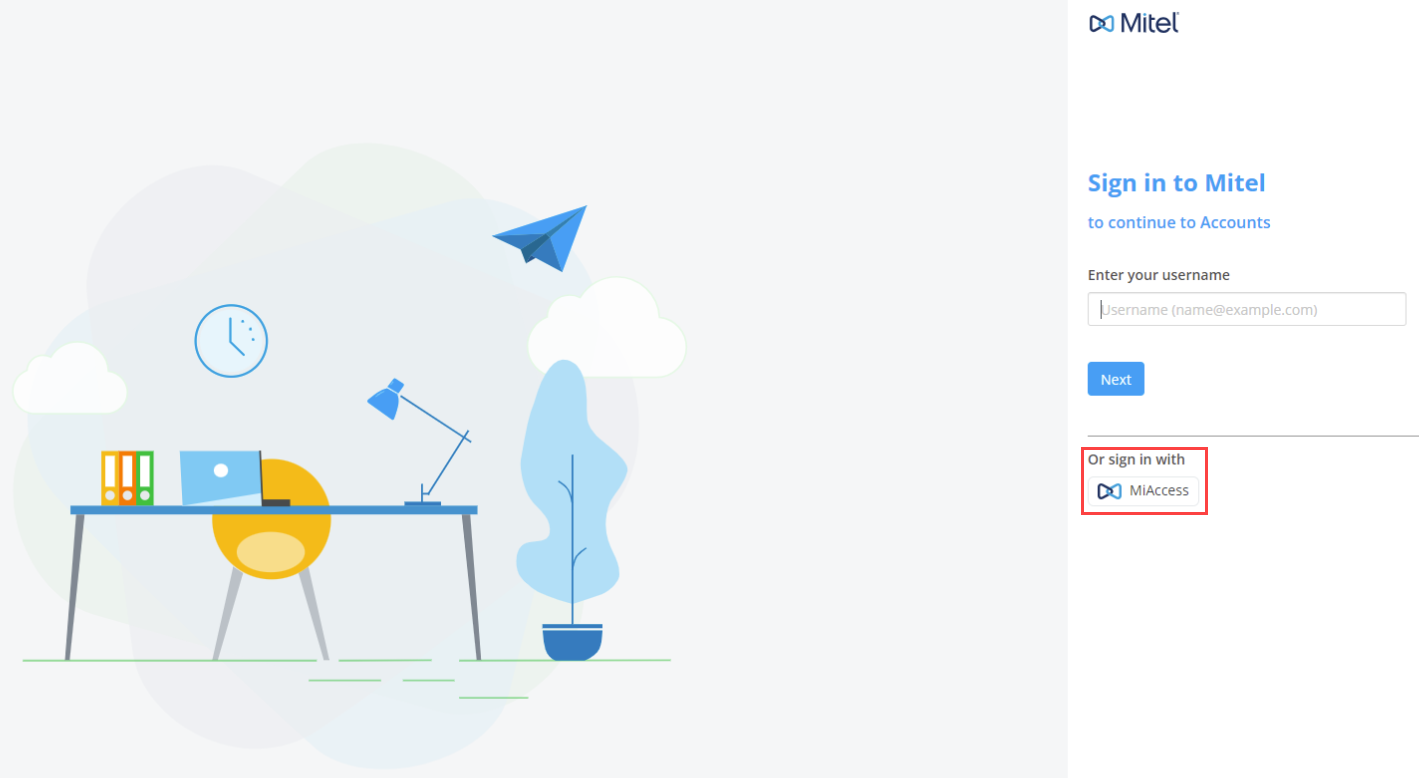
Task: Click the Next button
Action: (1116, 379)
